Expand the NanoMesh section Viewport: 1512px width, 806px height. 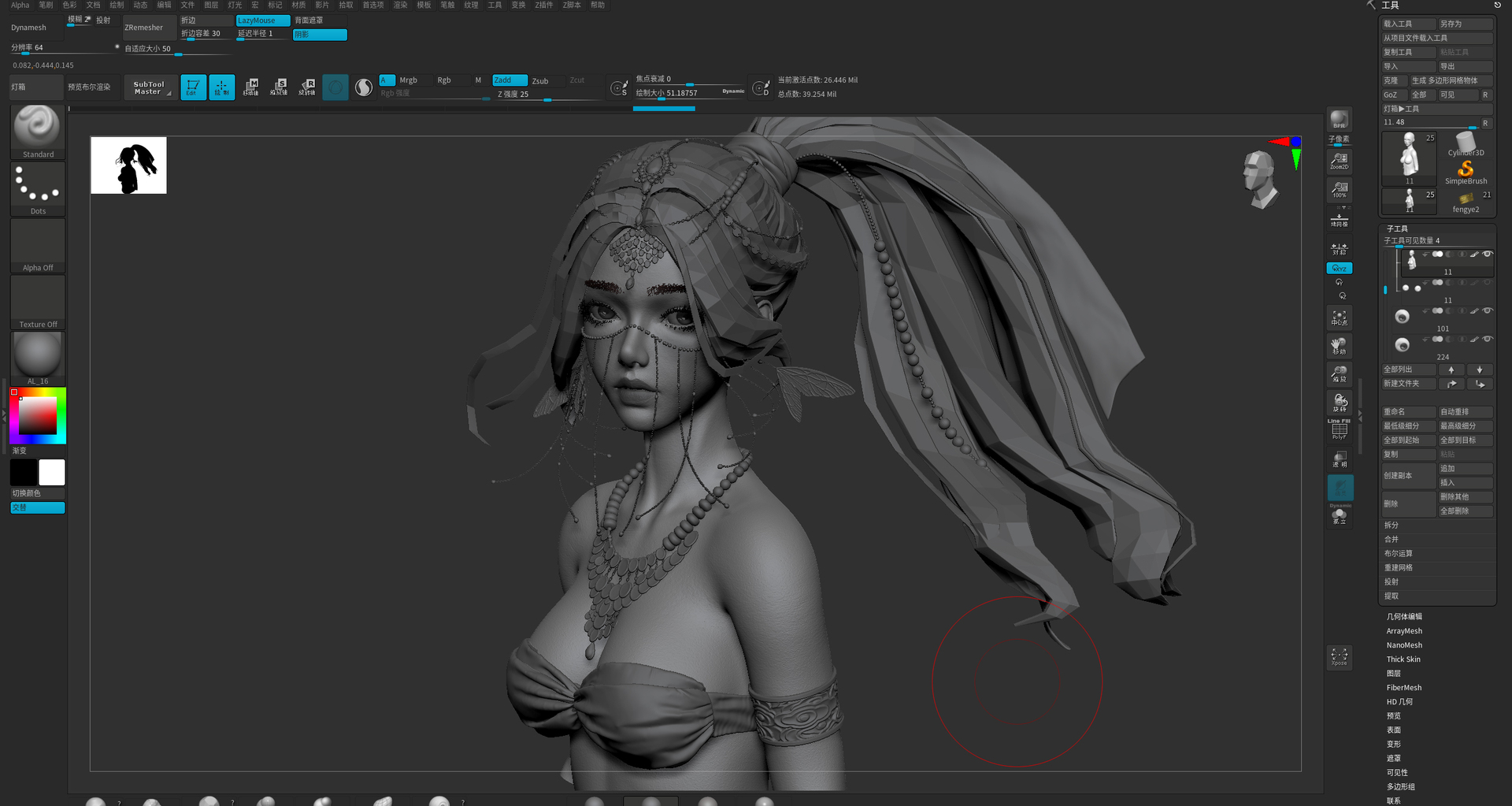1403,645
